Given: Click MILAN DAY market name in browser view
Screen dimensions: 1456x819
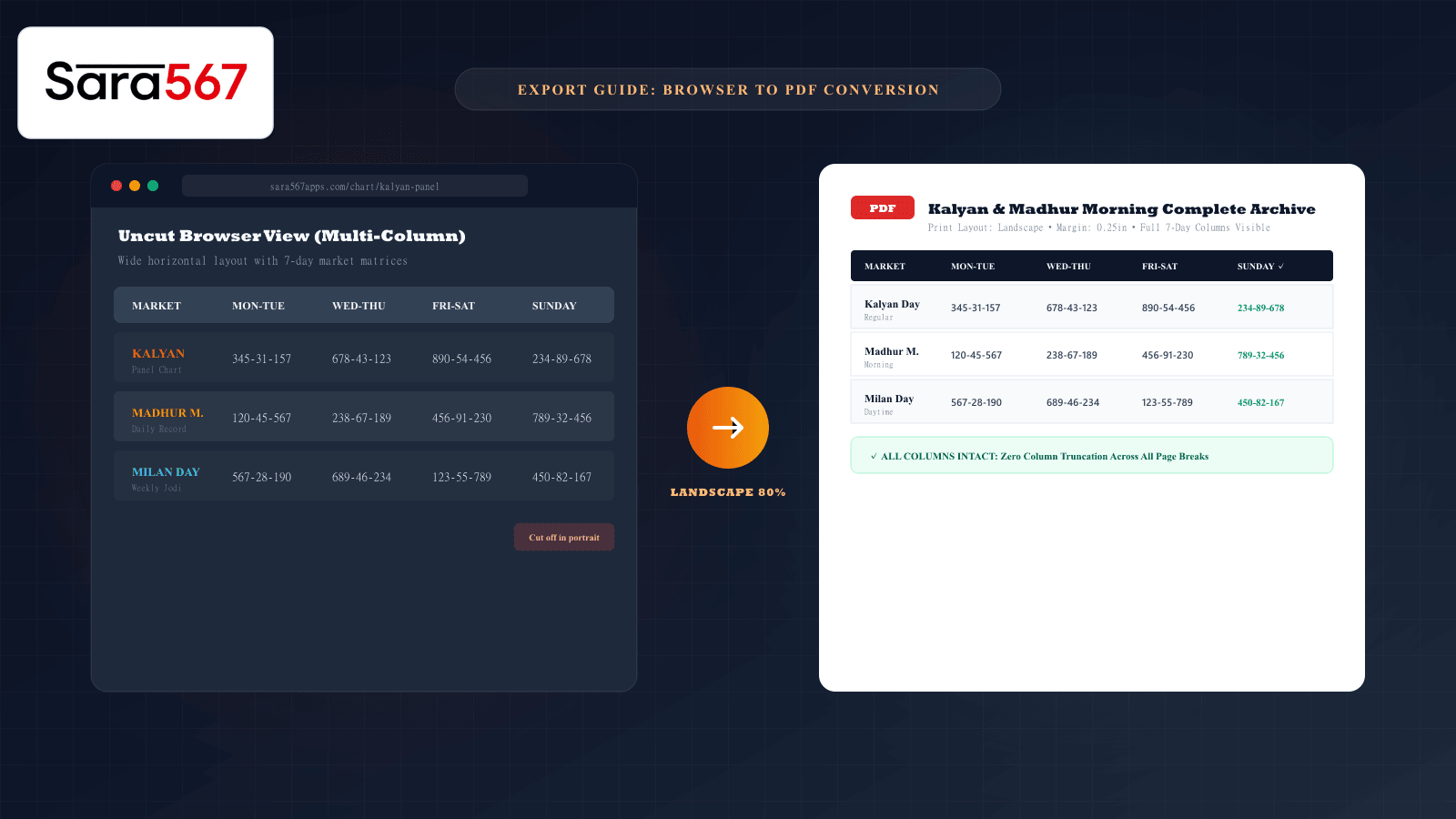Looking at the screenshot, I should coord(166,471).
